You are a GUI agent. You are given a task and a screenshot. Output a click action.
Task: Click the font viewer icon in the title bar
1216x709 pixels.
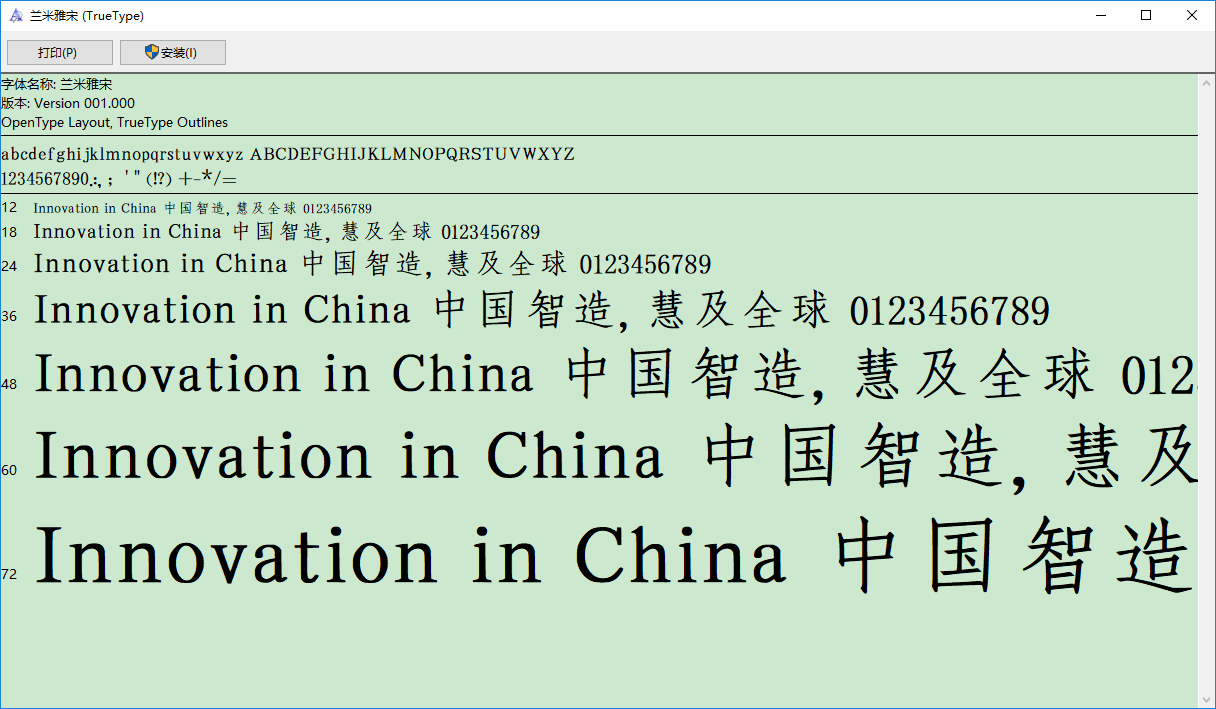coord(16,15)
